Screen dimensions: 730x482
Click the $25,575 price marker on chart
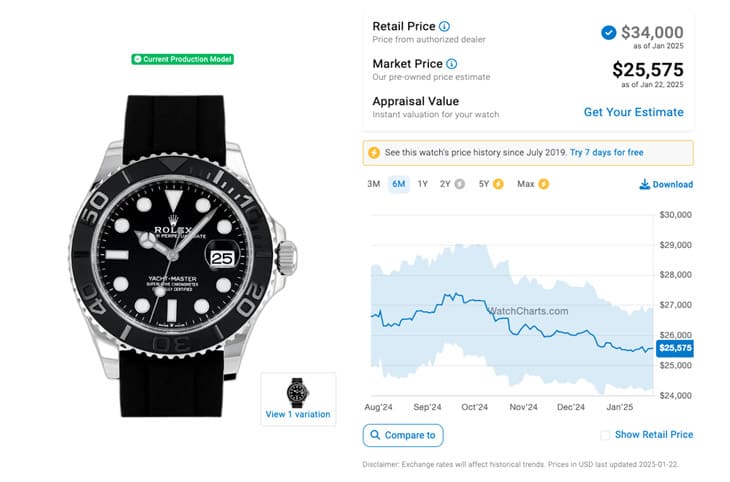[674, 348]
